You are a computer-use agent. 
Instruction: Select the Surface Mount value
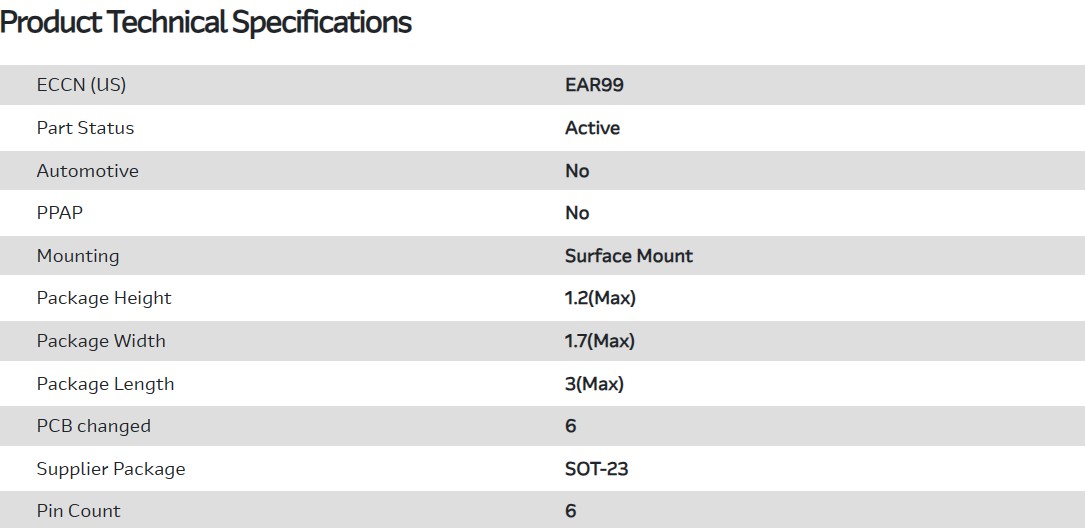(x=628, y=256)
